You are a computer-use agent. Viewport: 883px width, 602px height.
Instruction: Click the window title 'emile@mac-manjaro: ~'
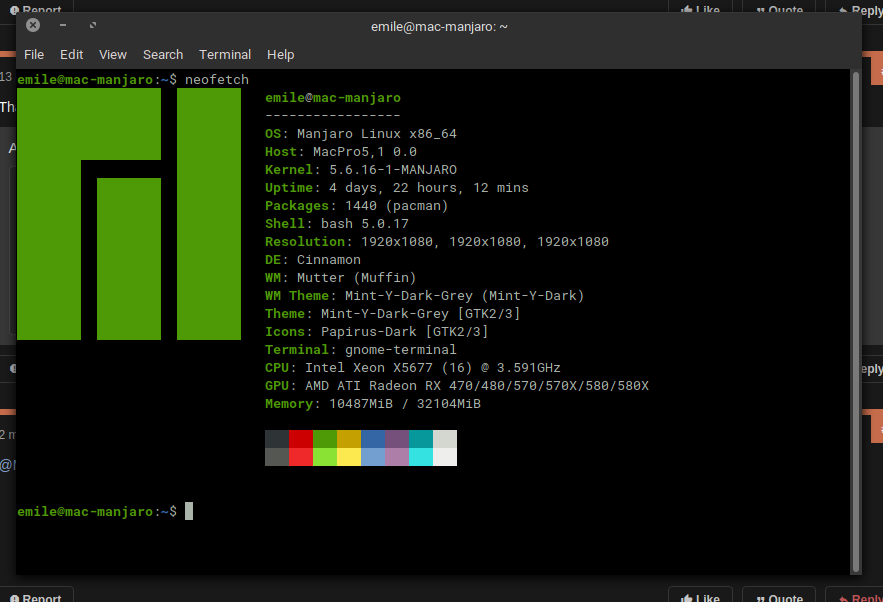coord(439,26)
